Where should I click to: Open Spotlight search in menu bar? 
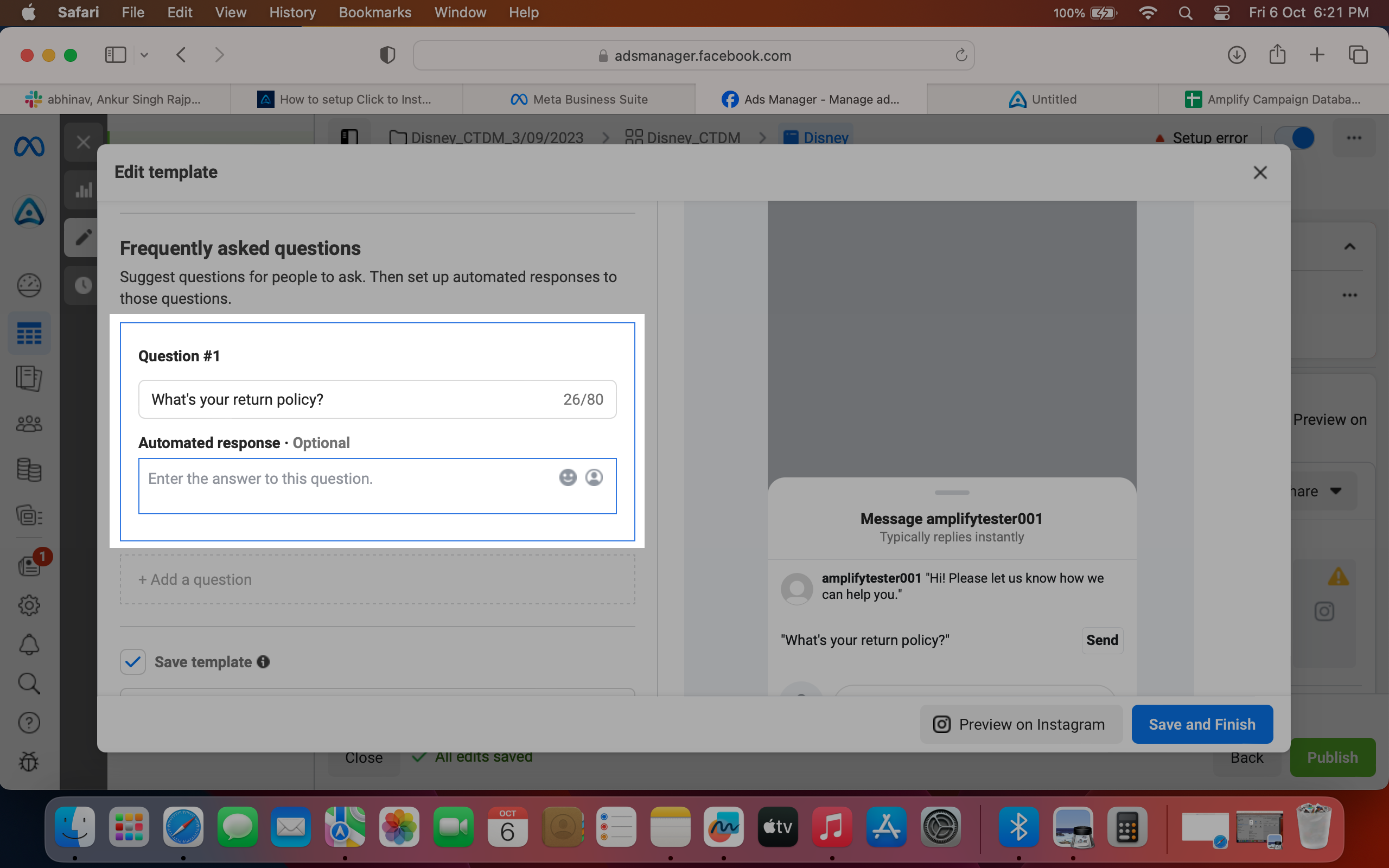pos(1185,12)
